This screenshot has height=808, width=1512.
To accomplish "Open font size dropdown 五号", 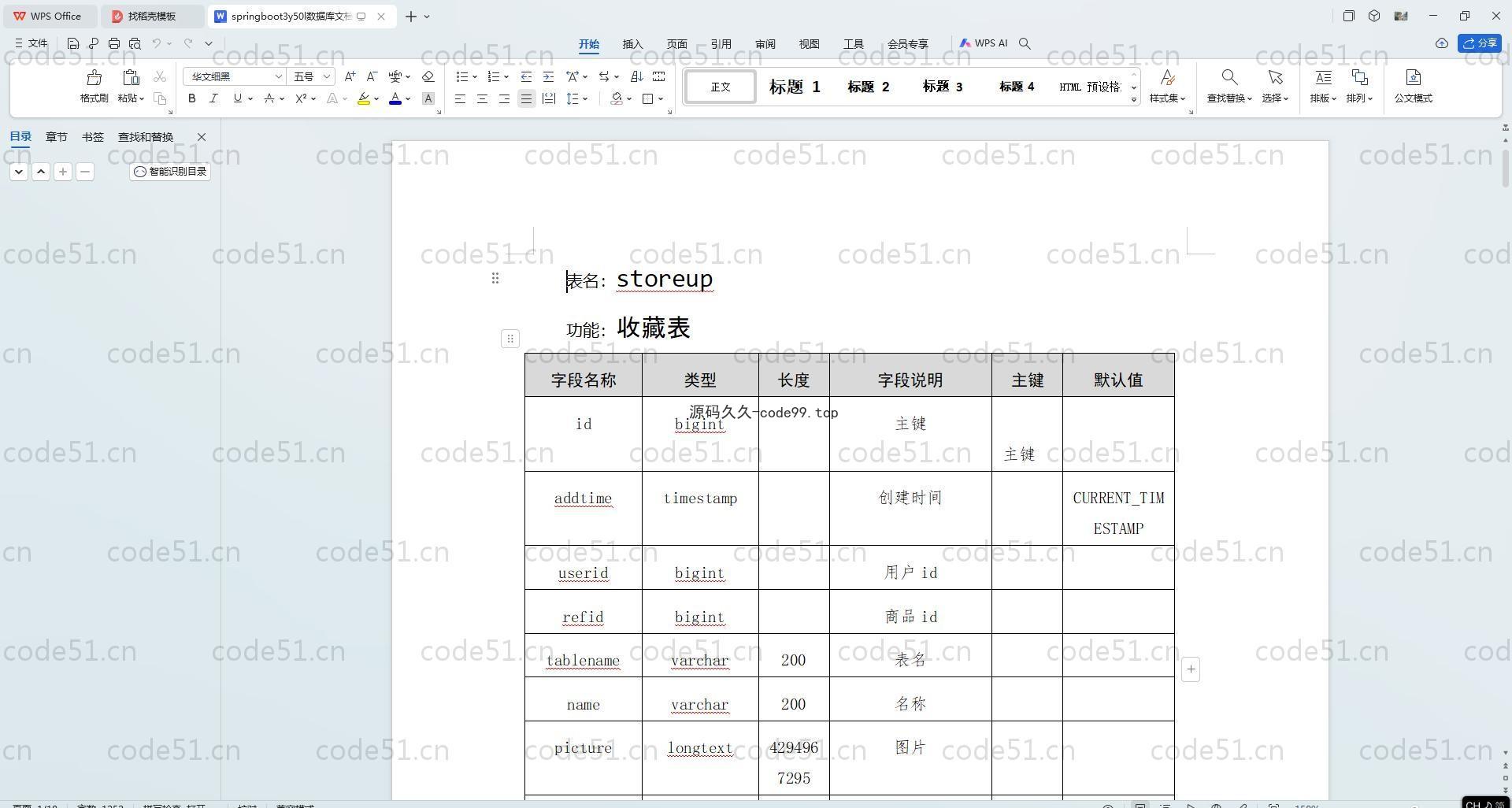I will click(x=327, y=76).
